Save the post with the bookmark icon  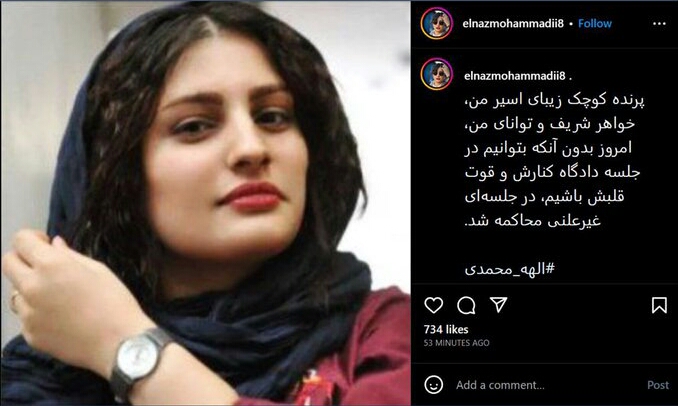click(659, 305)
